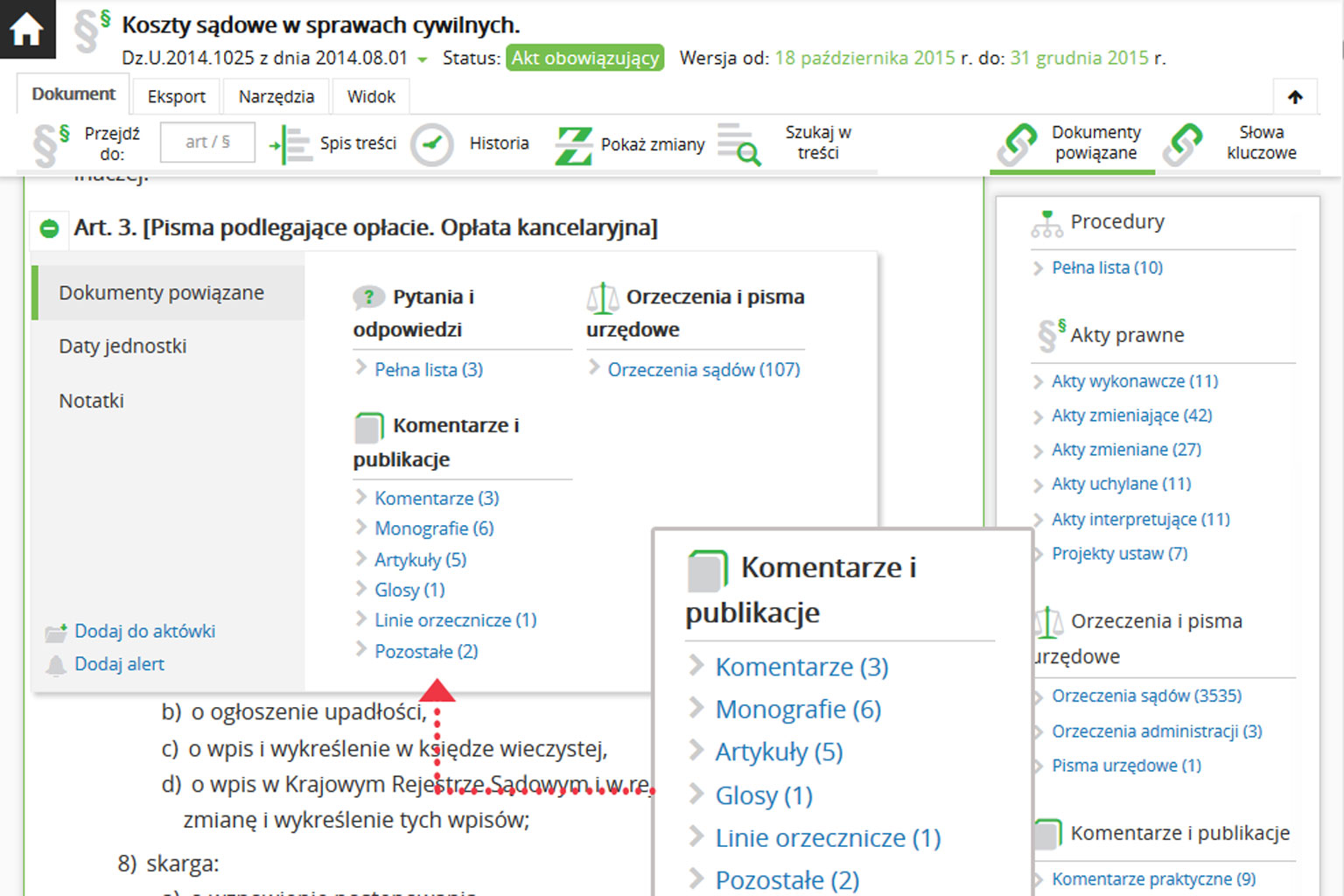Click the scroll-up arrow button

pos(1295,97)
